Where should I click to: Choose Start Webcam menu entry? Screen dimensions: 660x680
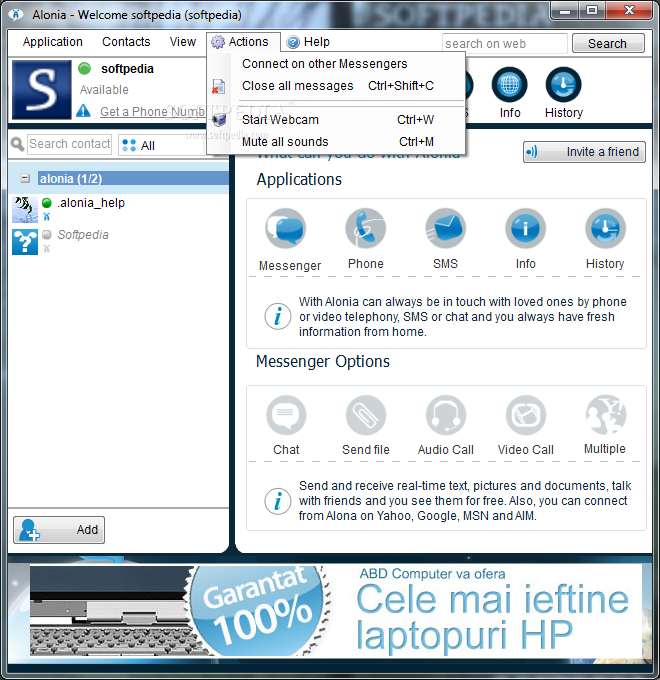pos(336,120)
